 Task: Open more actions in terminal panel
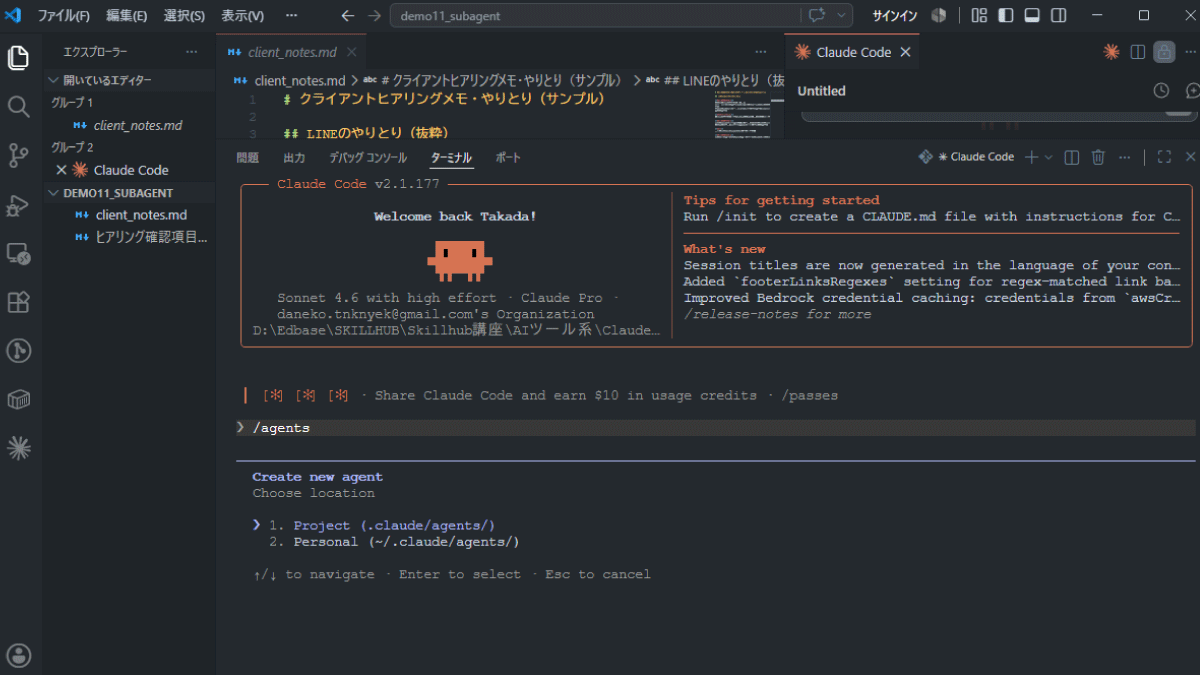[1125, 157]
